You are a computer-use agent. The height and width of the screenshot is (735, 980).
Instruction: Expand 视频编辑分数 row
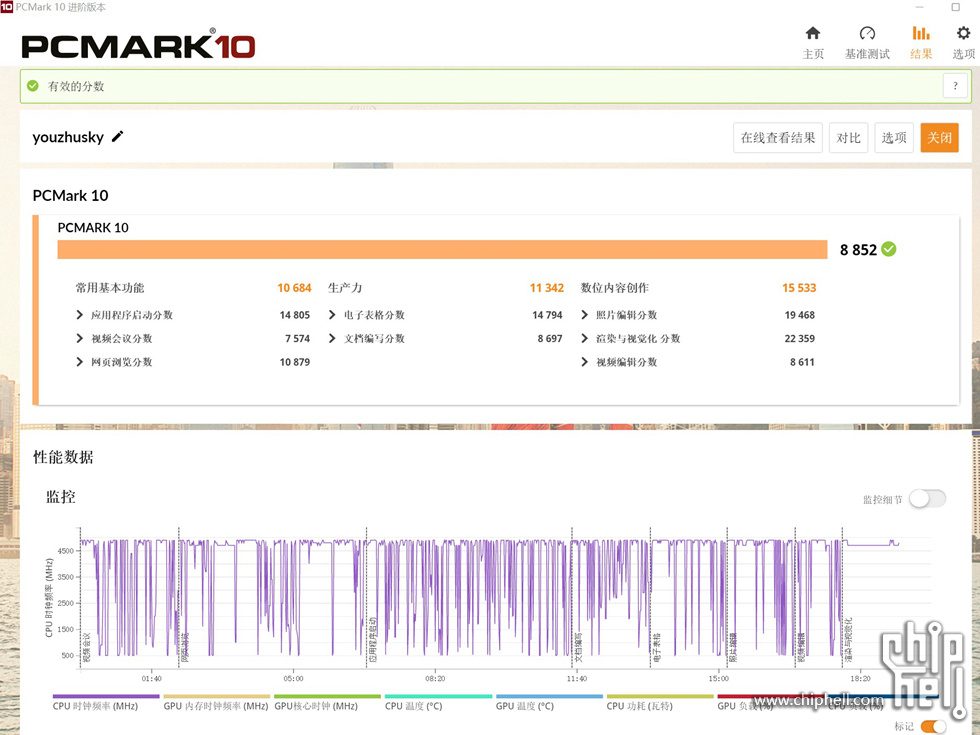[584, 362]
